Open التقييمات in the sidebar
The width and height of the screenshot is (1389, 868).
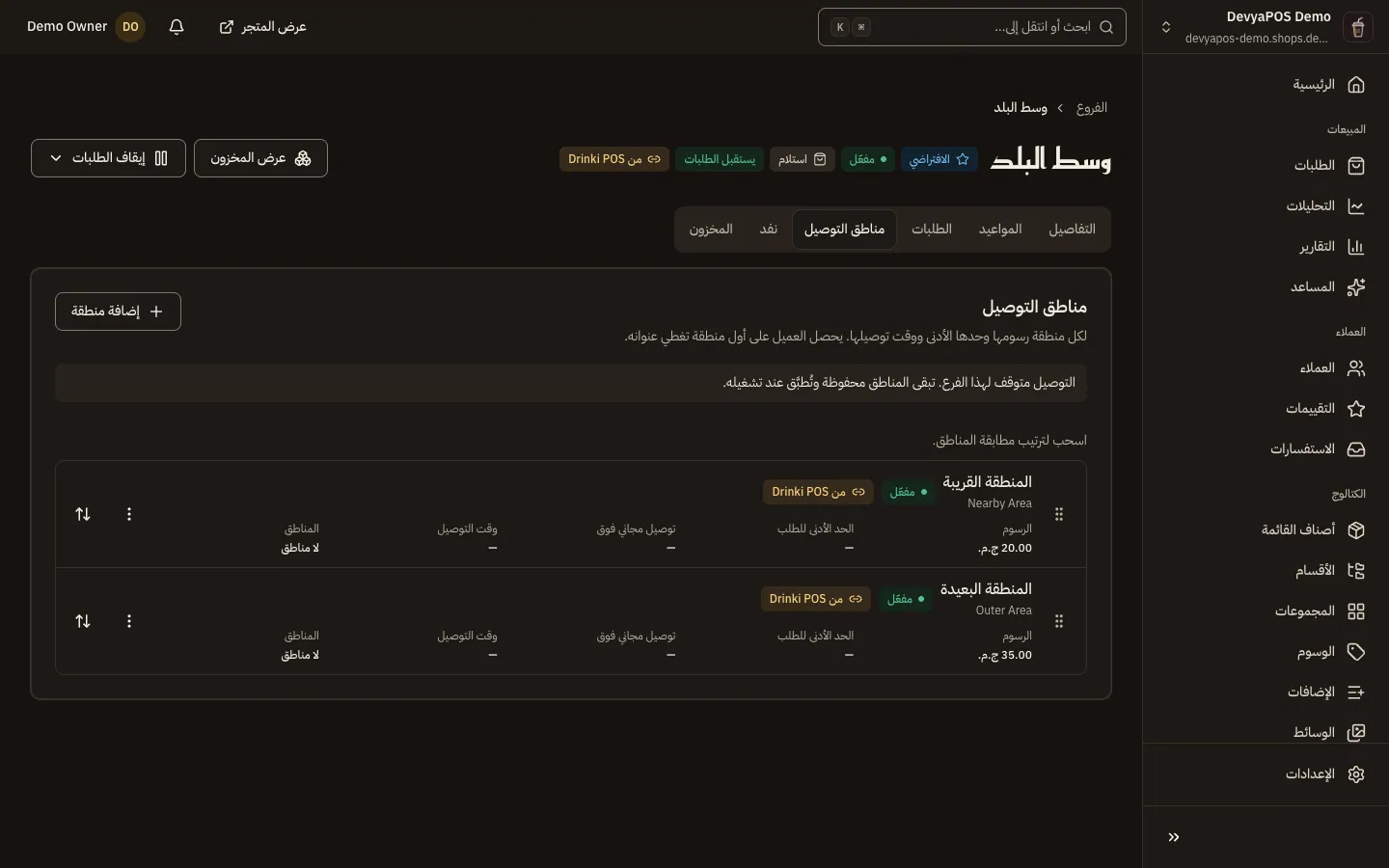pyautogui.click(x=1266, y=409)
